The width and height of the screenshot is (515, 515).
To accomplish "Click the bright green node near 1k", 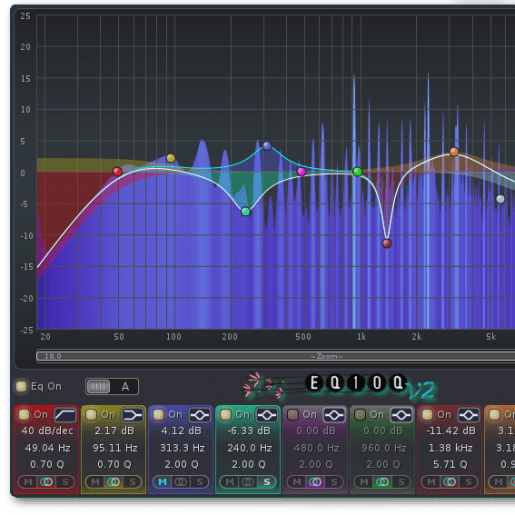I will pos(357,172).
